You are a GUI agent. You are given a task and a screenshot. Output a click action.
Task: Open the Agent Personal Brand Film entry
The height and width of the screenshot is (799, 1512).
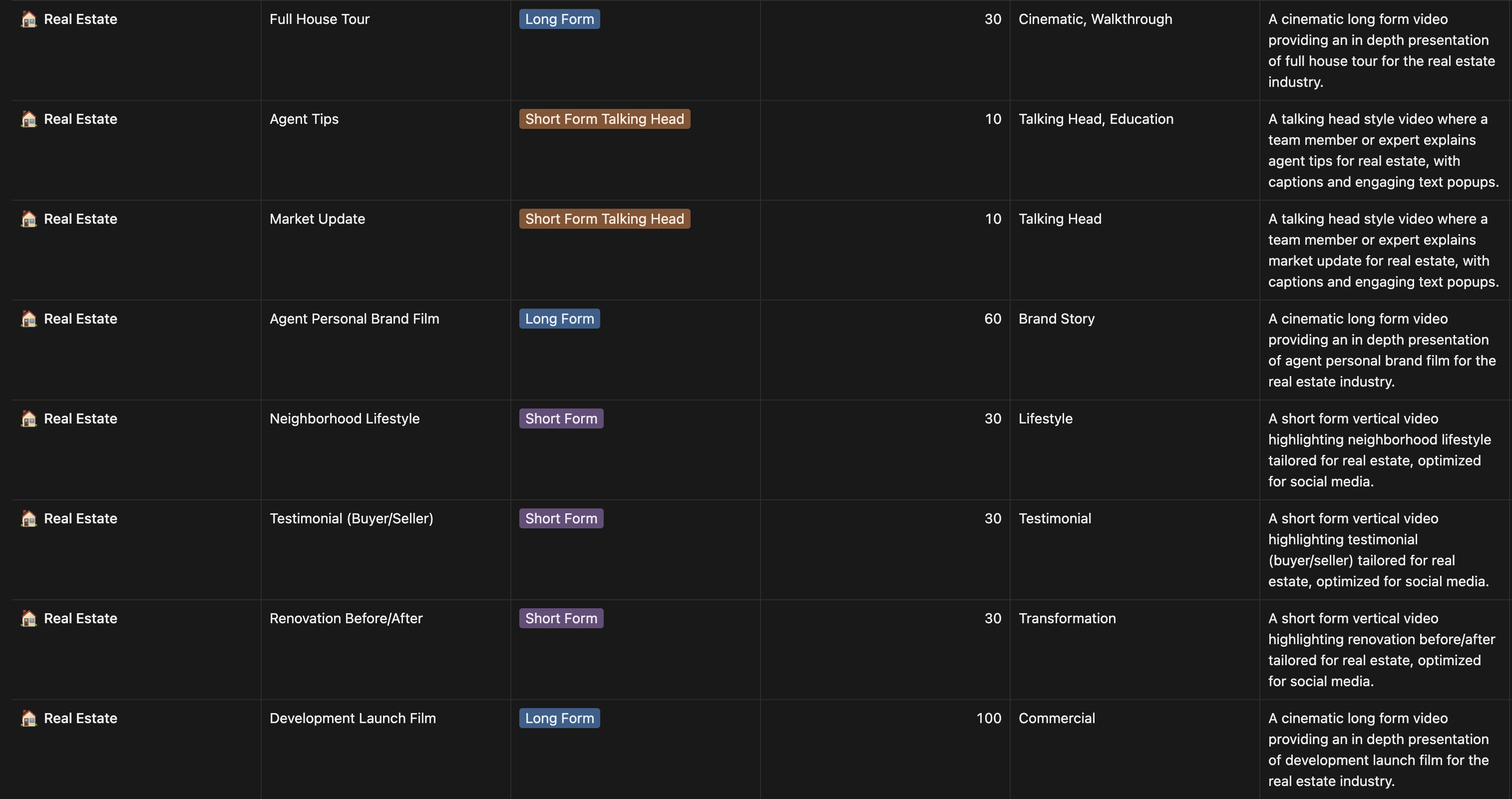(354, 319)
